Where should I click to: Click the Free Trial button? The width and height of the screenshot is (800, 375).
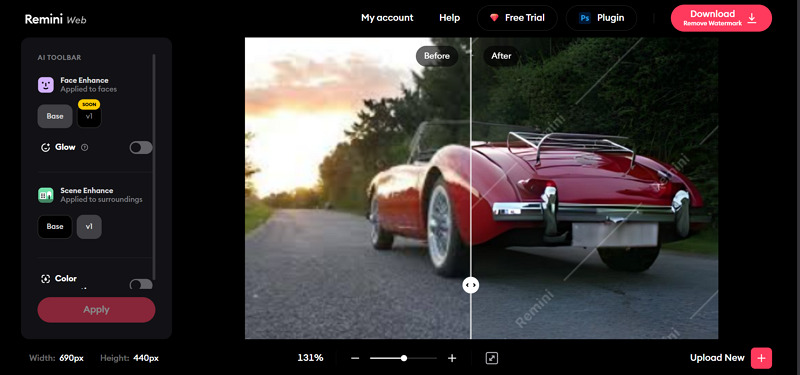pyautogui.click(x=518, y=18)
